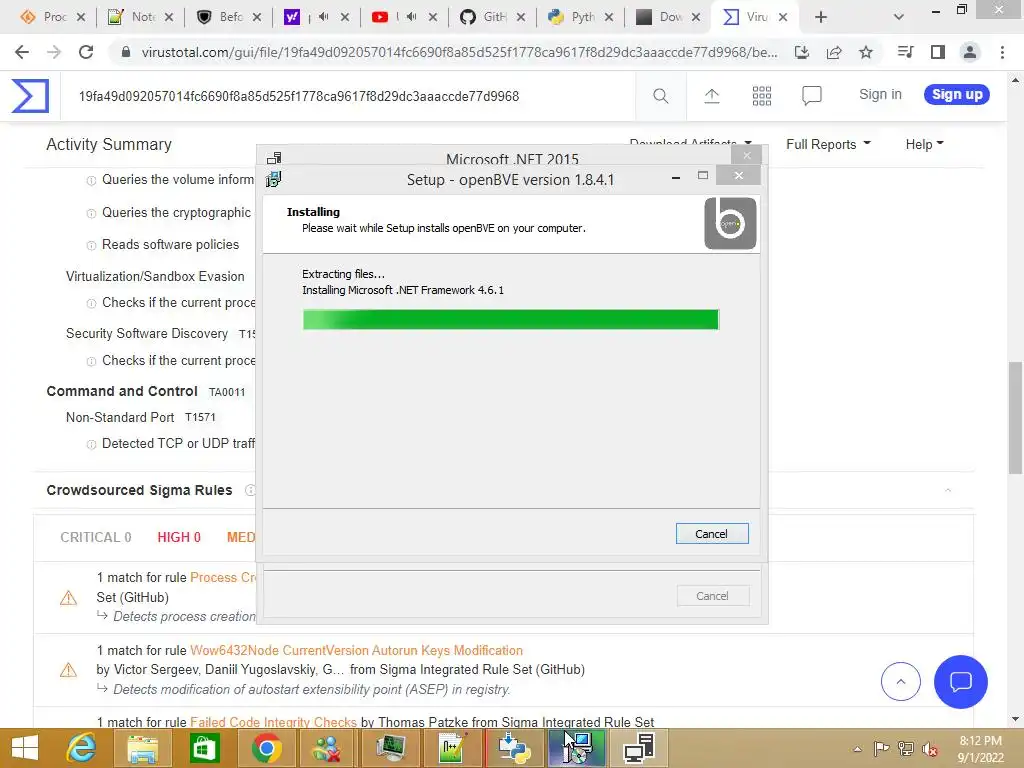Click the Virtualization/Sandbox Evasion entry
1024x768 pixels.
155,277
